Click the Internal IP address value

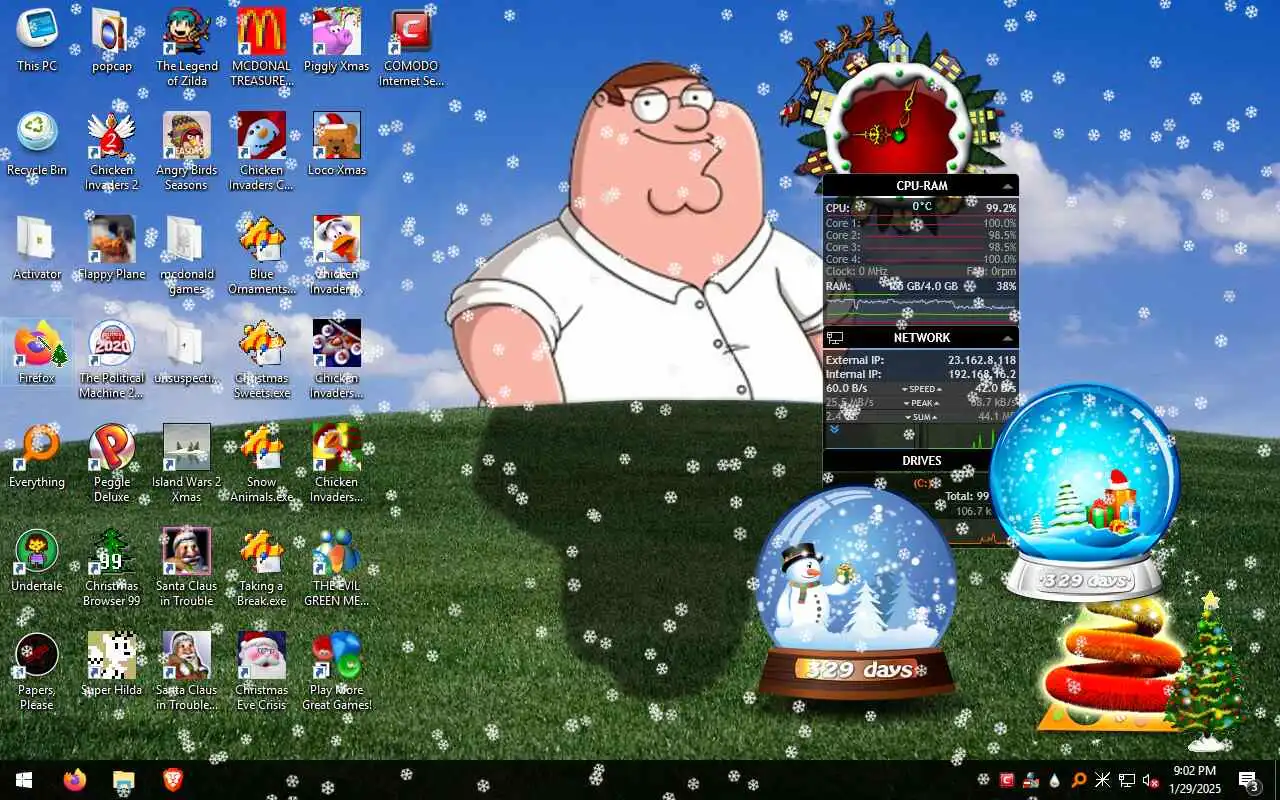coord(981,374)
